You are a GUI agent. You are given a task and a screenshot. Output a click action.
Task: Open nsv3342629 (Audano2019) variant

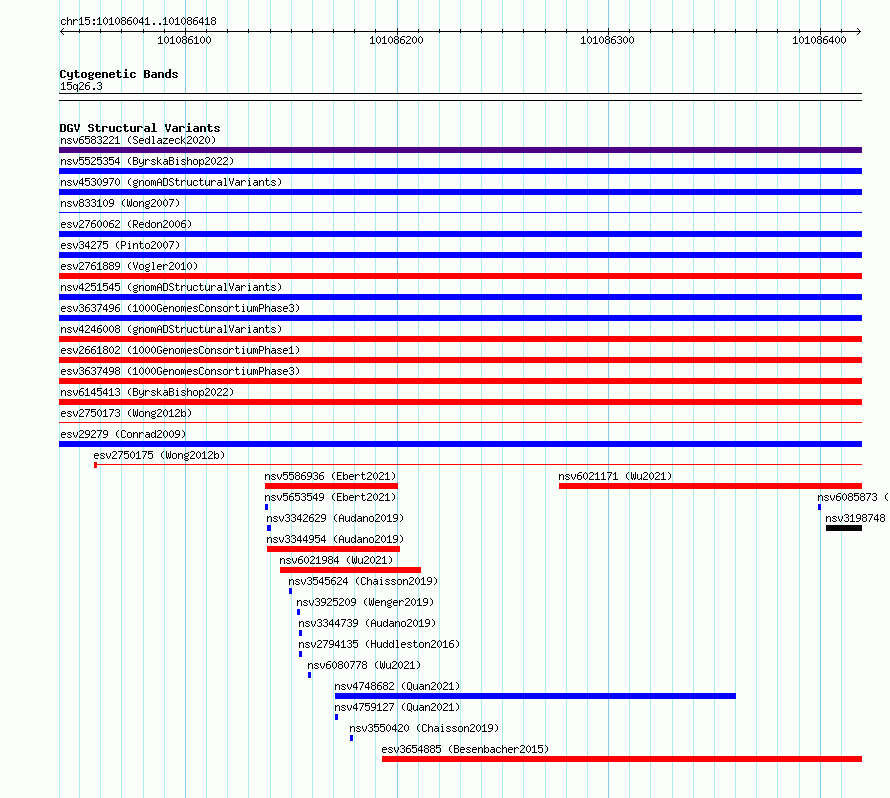click(x=335, y=518)
